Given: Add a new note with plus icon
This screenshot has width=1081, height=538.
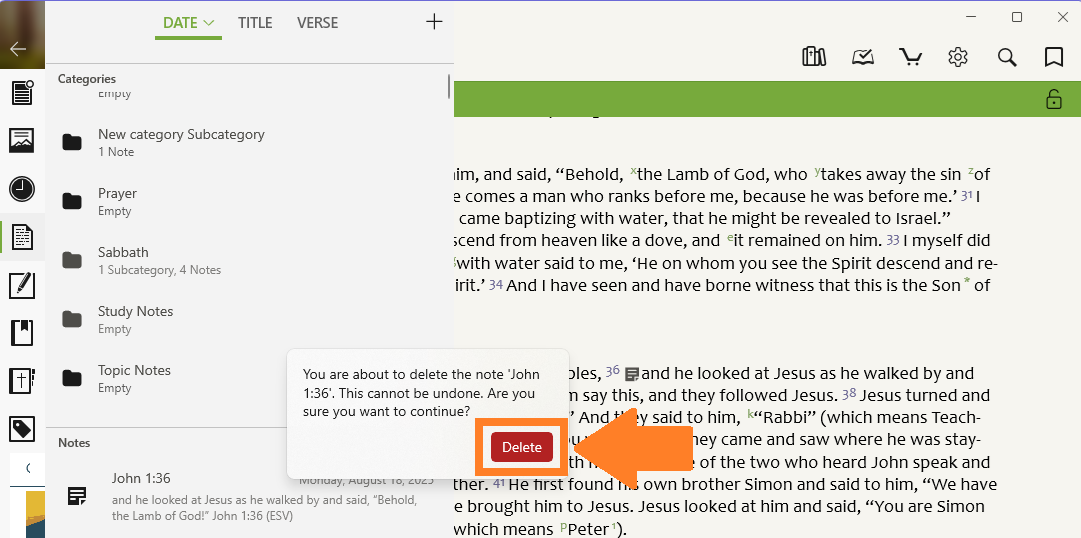Looking at the screenshot, I should coord(434,22).
